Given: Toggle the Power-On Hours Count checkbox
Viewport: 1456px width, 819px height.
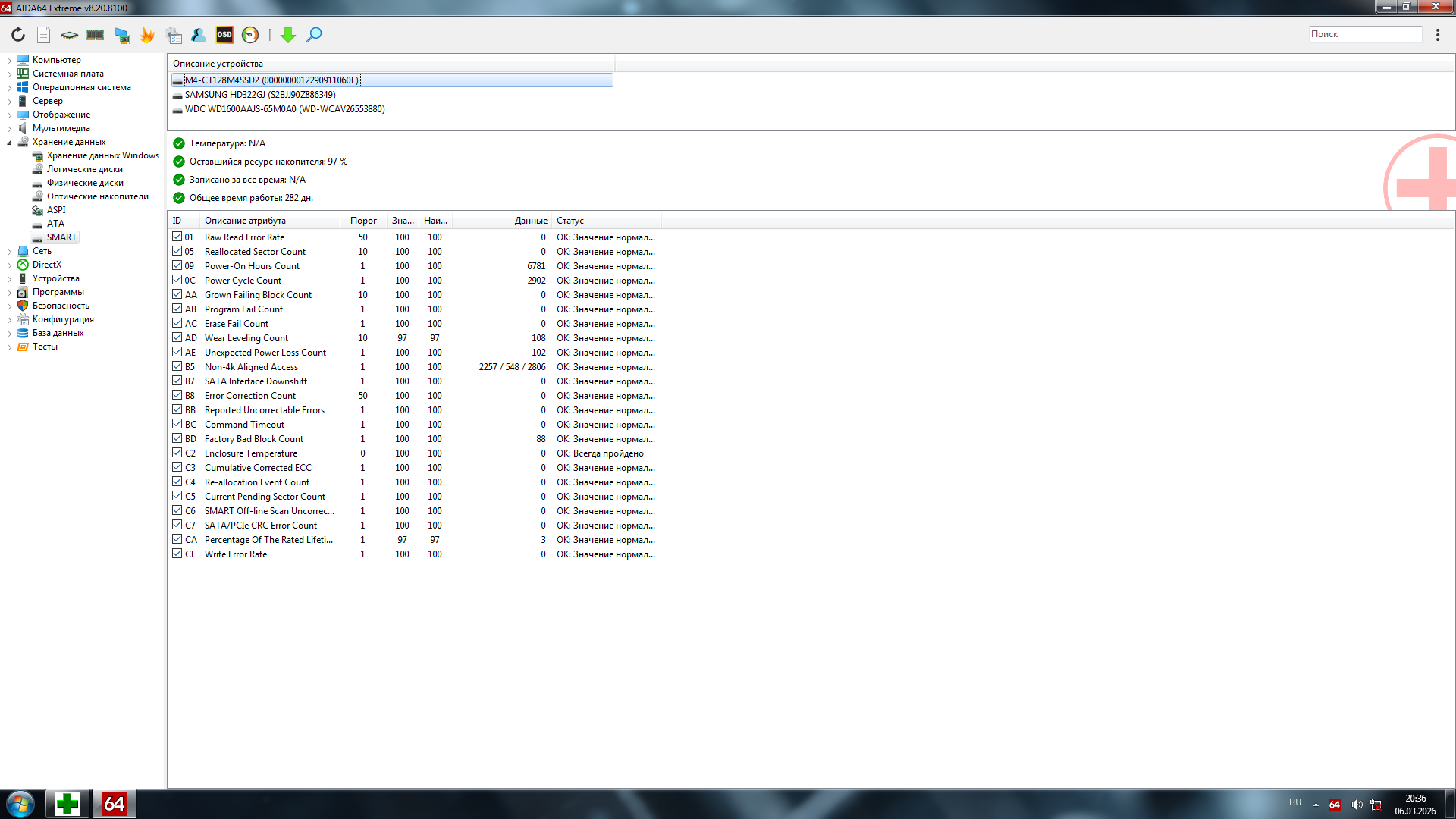Looking at the screenshot, I should coord(177,265).
